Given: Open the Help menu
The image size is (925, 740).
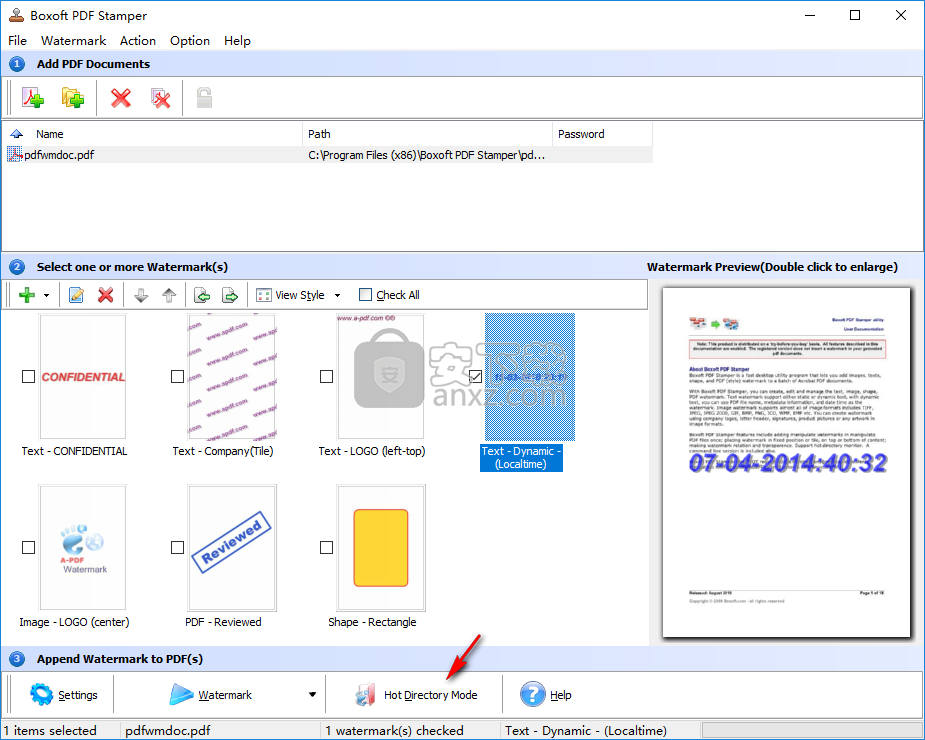Looking at the screenshot, I should pyautogui.click(x=237, y=41).
